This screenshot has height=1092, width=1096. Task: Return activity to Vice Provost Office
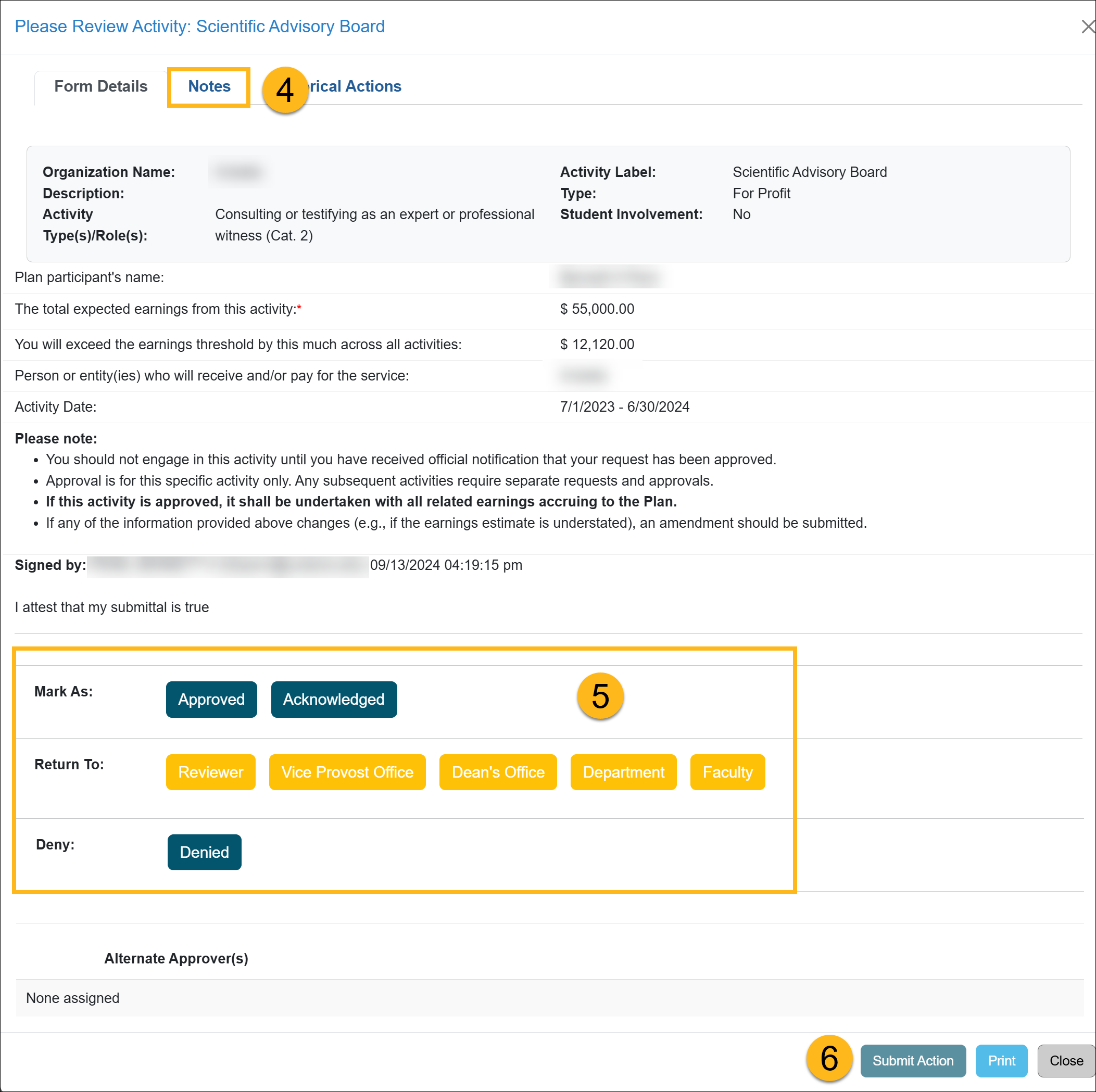346,772
